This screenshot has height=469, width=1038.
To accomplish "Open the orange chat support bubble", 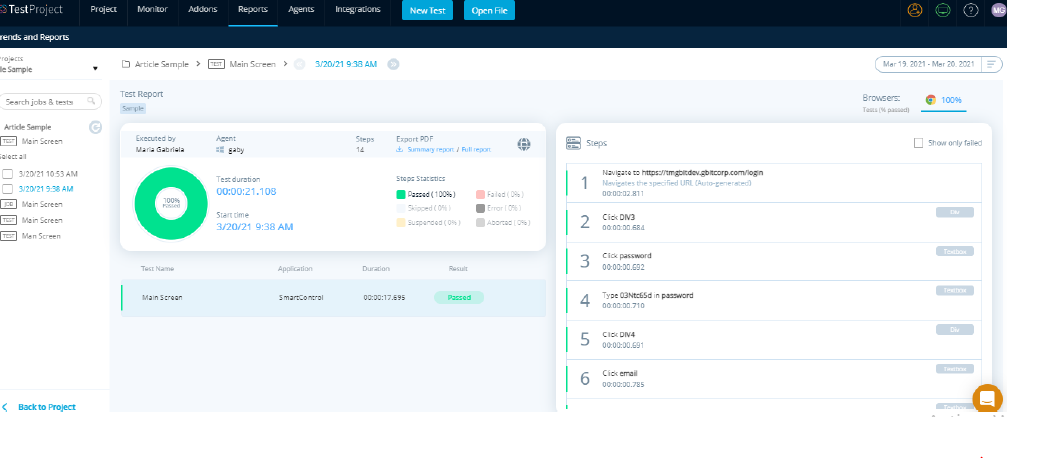I will click(987, 399).
